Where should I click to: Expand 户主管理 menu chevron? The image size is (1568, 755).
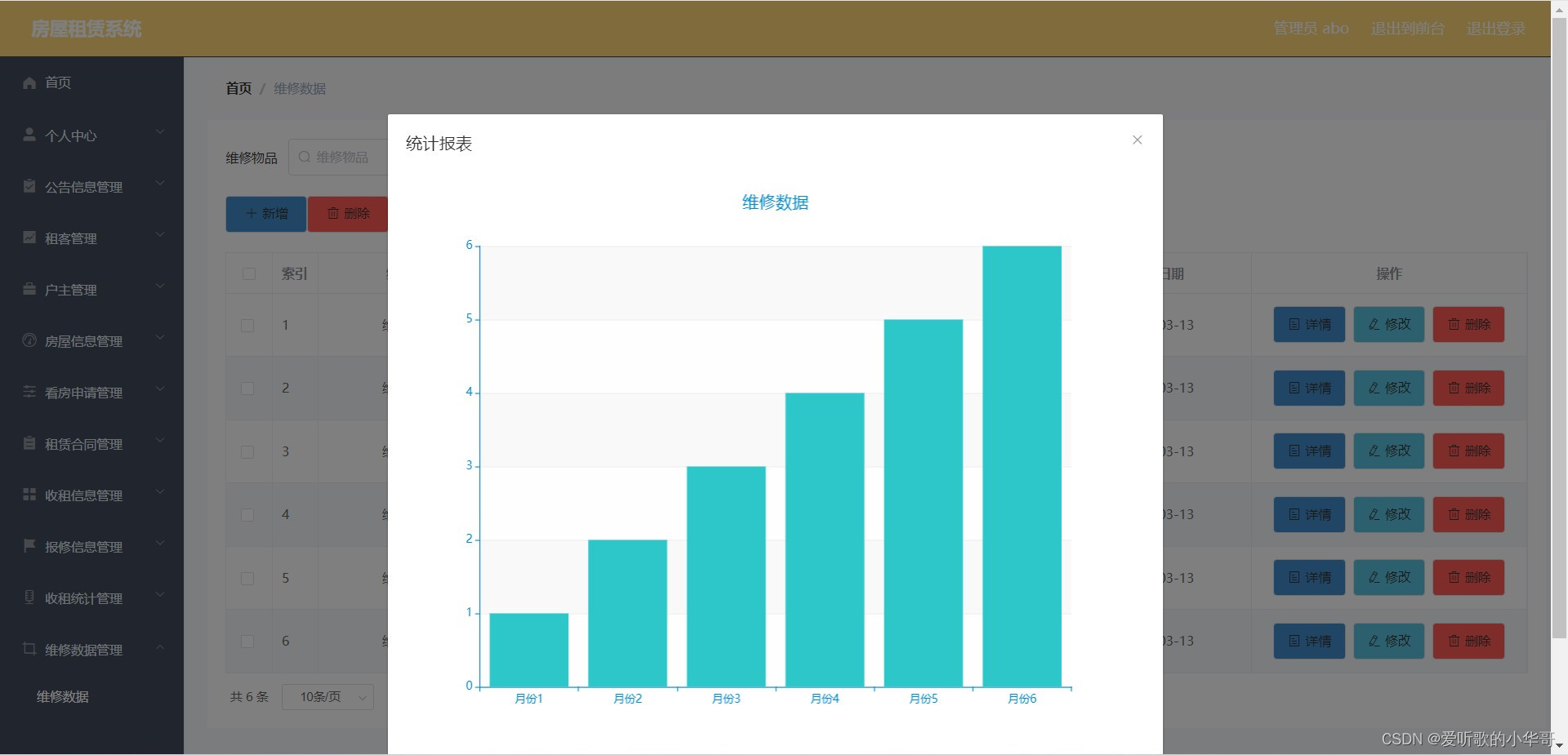click(x=160, y=286)
